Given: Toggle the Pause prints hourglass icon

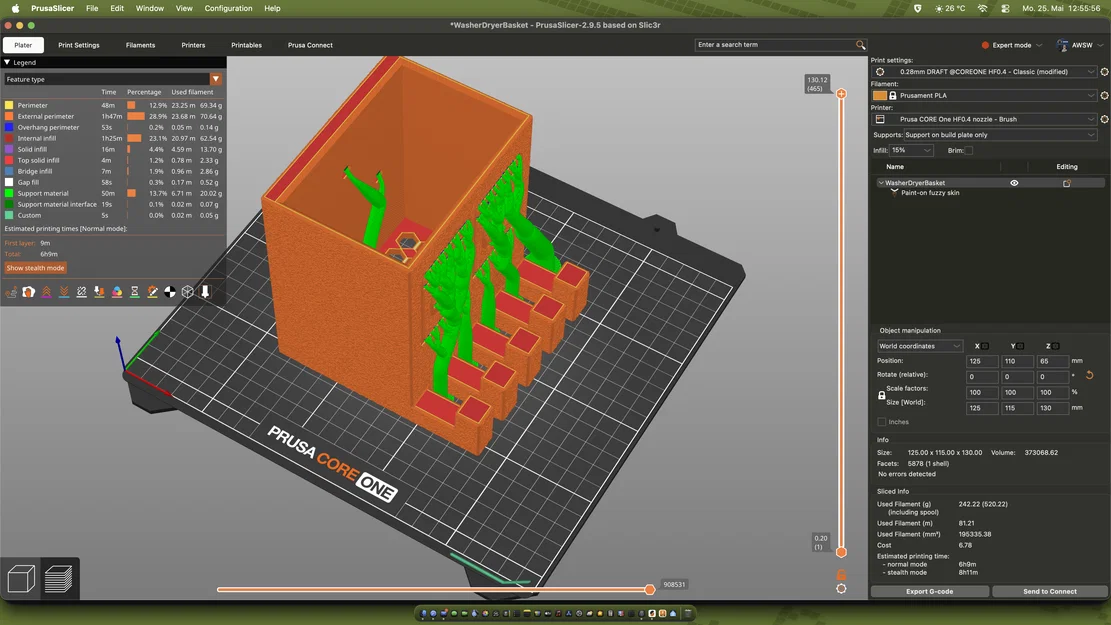Looking at the screenshot, I should click(x=135, y=292).
